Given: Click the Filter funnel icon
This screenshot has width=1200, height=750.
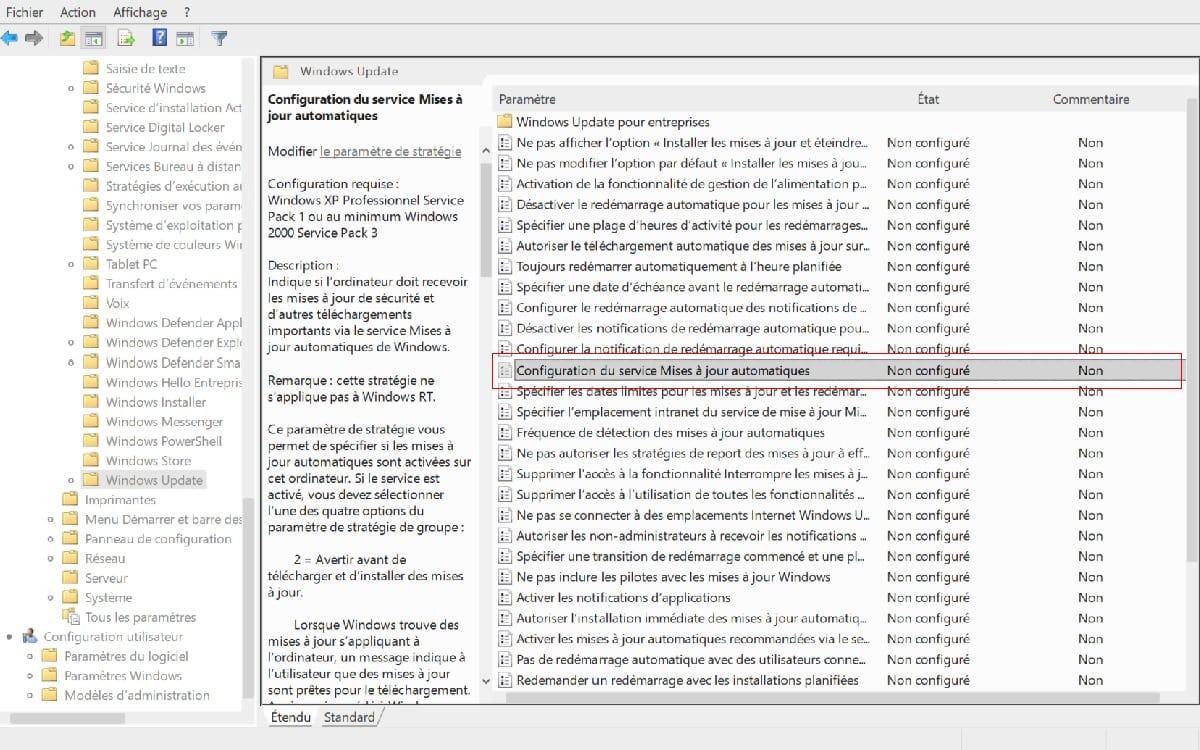Looking at the screenshot, I should pos(219,39).
